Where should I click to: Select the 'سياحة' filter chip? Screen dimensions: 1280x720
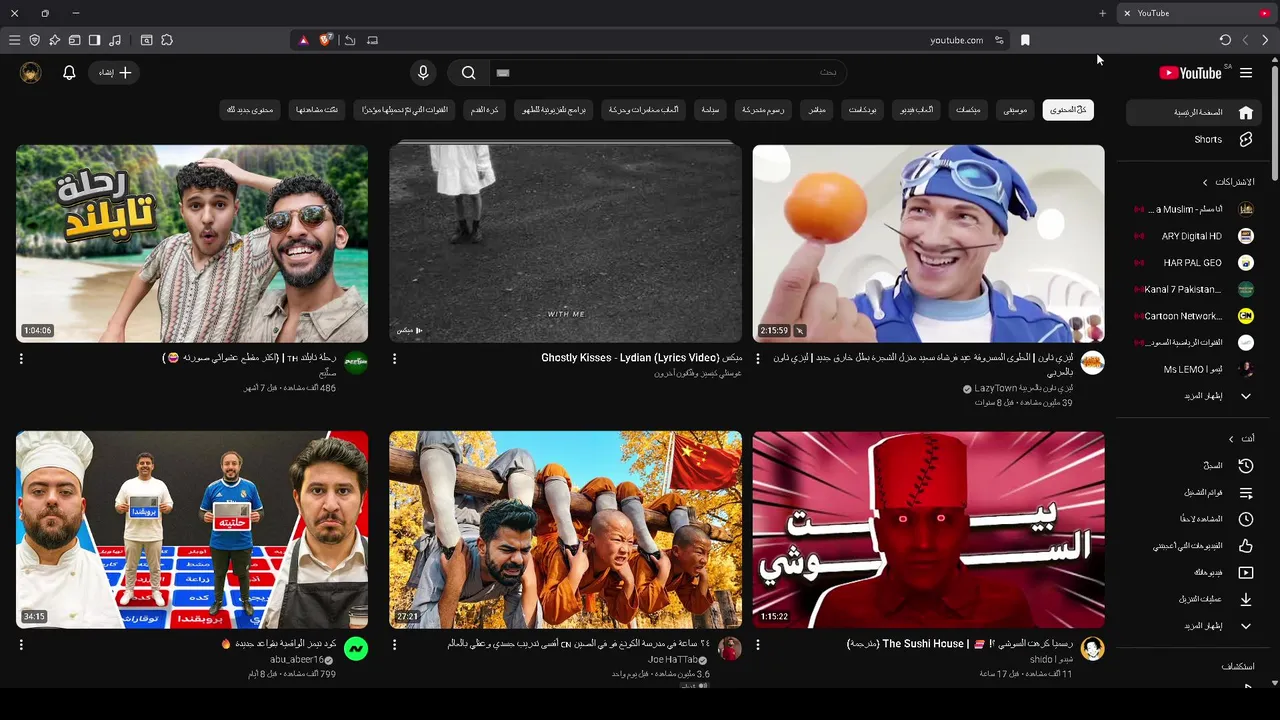click(x=709, y=110)
